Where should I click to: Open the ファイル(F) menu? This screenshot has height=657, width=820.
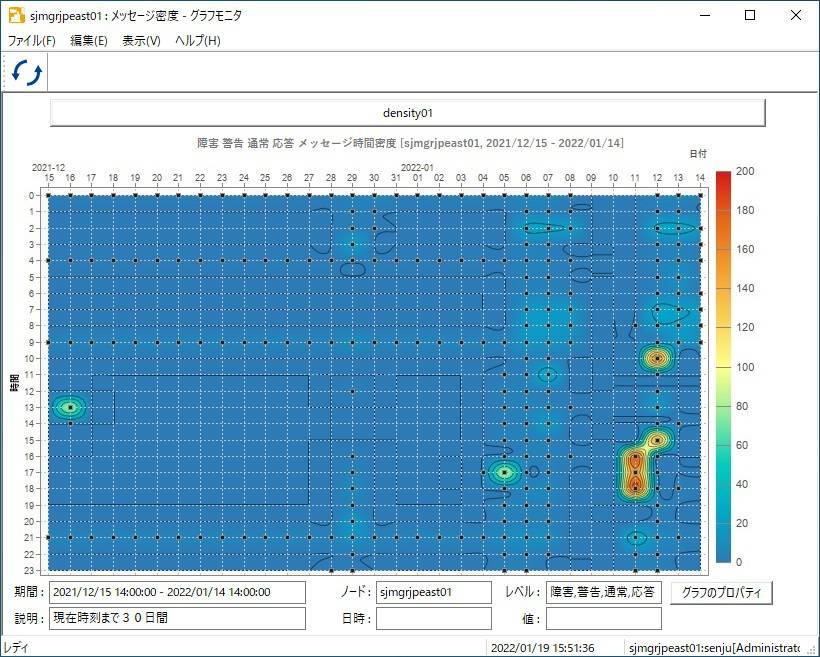coord(31,41)
